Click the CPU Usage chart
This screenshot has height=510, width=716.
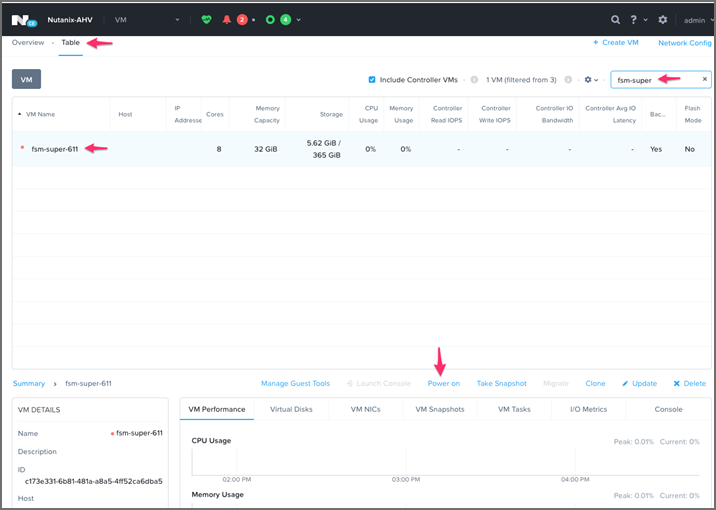445,462
